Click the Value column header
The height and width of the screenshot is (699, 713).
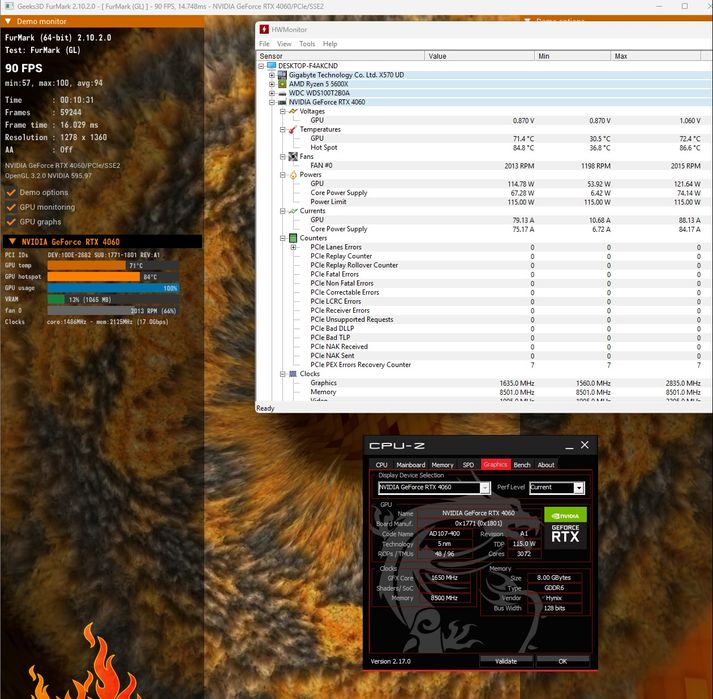[x=480, y=56]
